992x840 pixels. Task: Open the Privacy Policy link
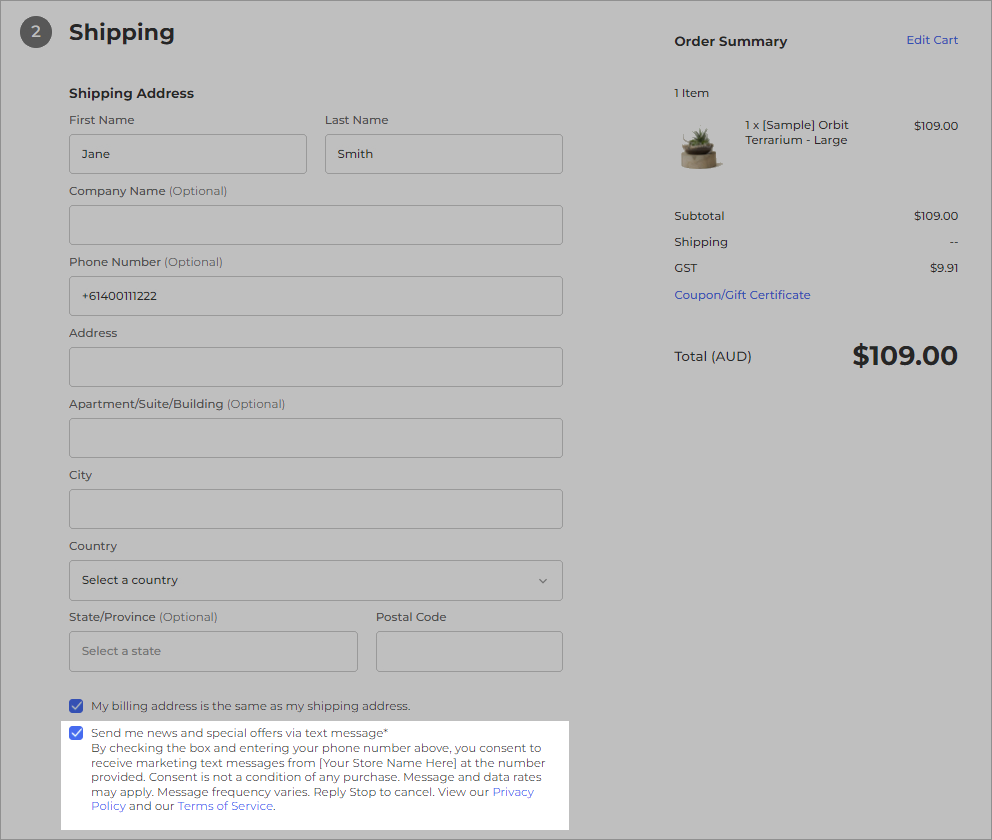tap(513, 792)
